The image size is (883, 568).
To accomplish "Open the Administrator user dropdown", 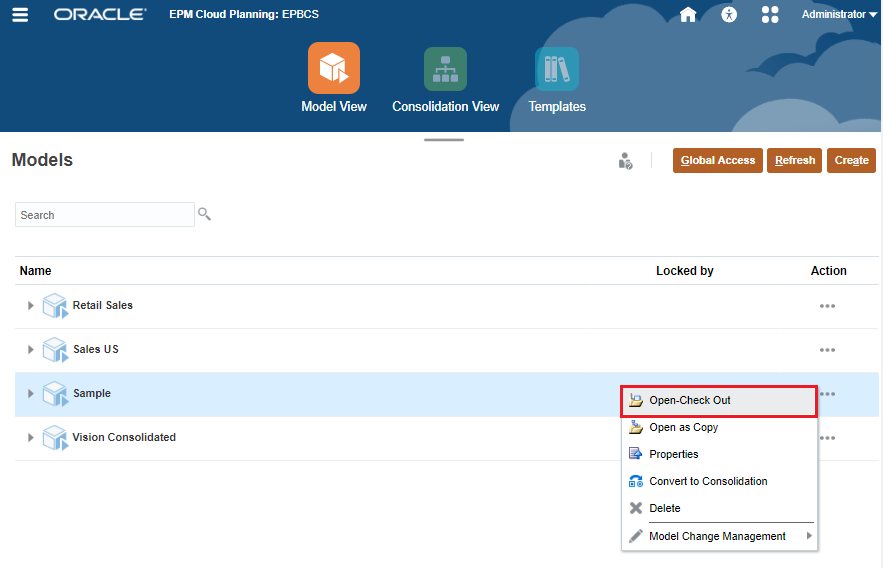I will pyautogui.click(x=839, y=15).
